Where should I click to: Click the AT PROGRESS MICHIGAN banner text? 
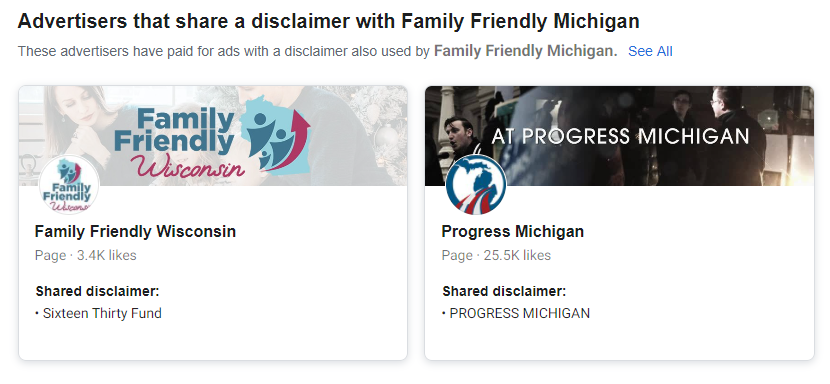(620, 136)
